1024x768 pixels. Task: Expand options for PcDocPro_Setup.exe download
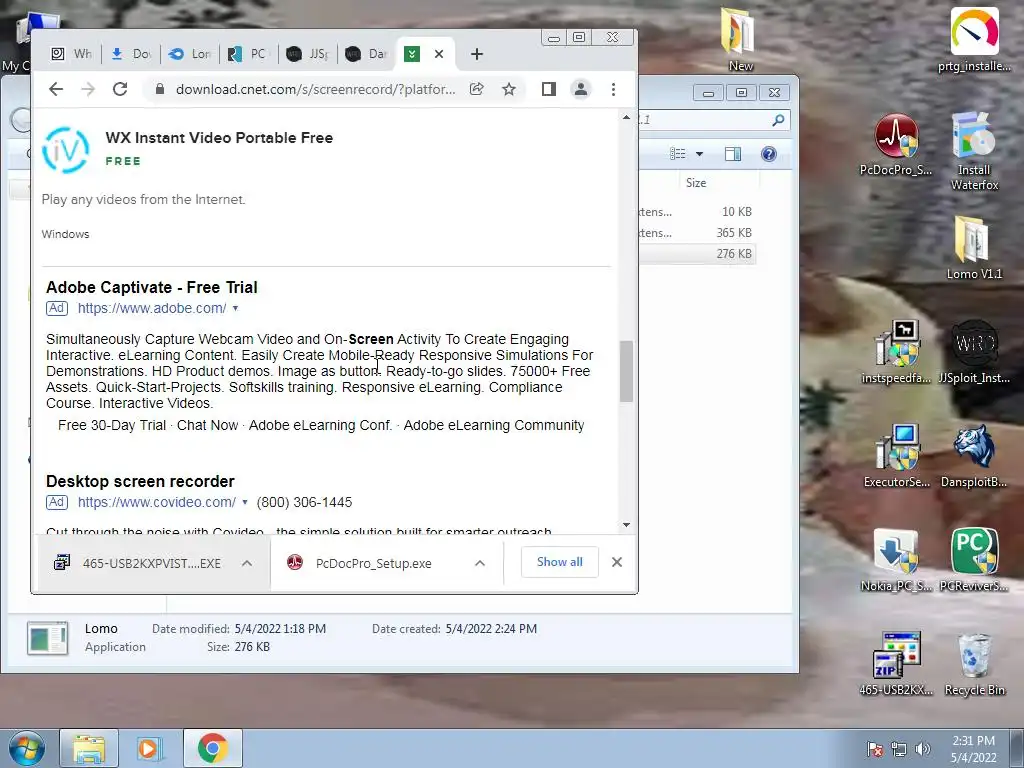480,563
